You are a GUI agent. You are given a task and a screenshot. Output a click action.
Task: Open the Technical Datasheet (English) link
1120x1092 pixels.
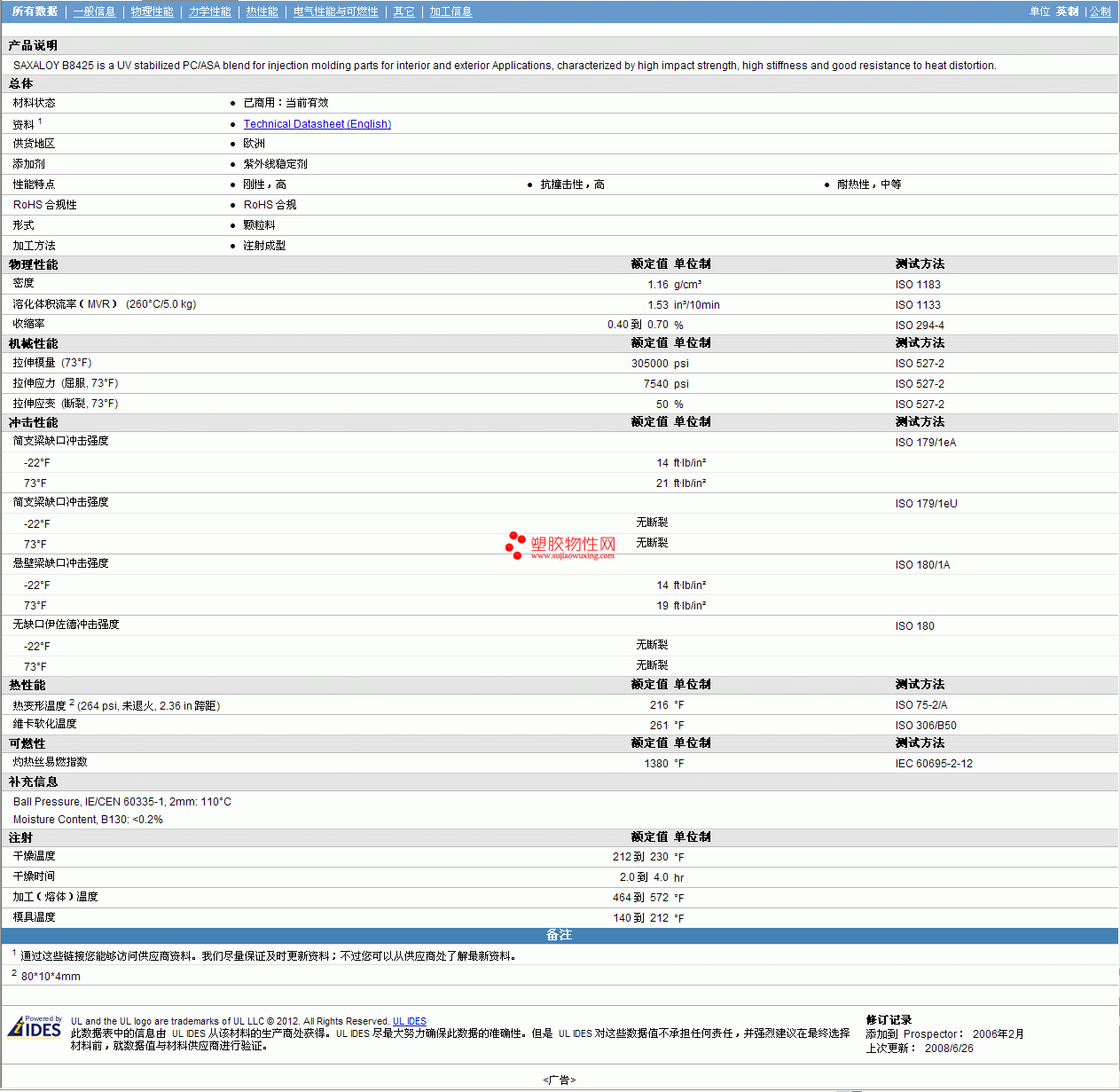pos(317,124)
